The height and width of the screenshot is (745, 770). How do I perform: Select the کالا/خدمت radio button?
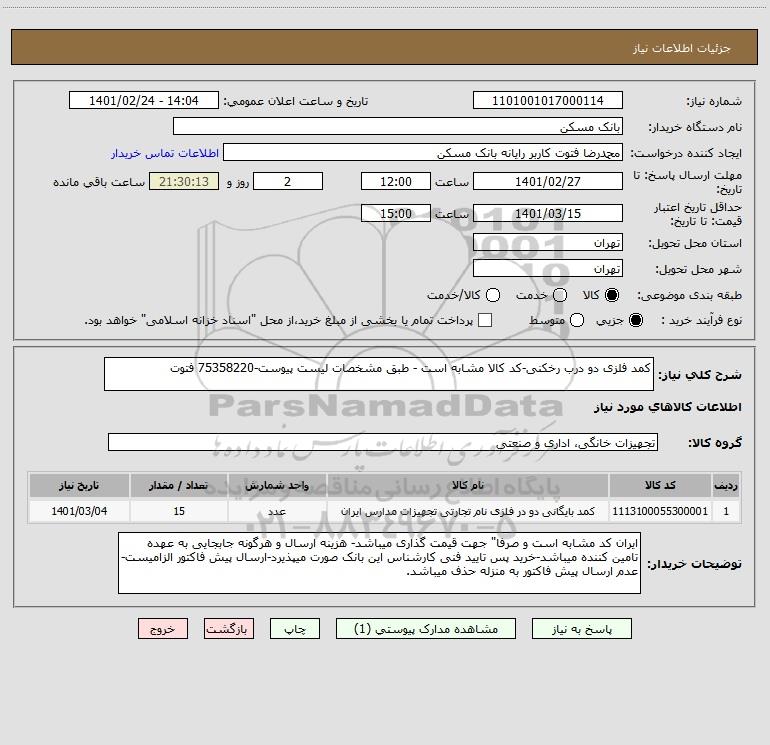click(493, 295)
